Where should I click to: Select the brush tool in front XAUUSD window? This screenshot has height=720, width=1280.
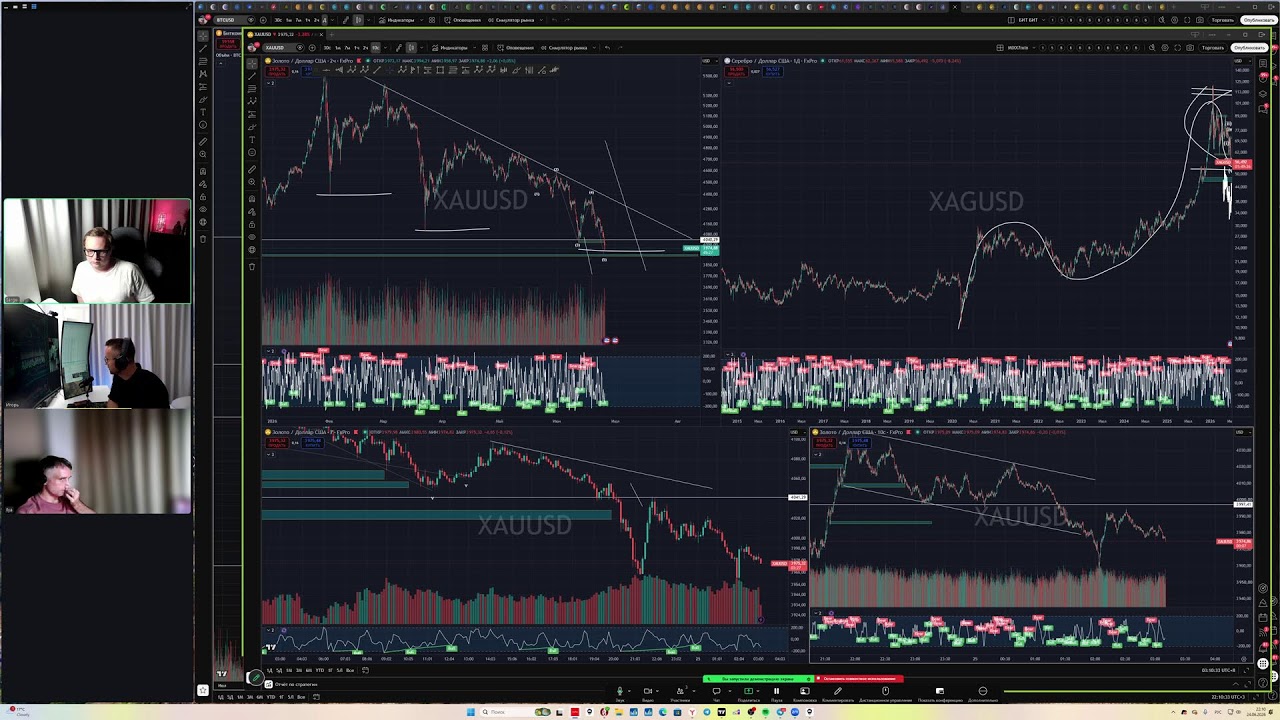coord(252,128)
